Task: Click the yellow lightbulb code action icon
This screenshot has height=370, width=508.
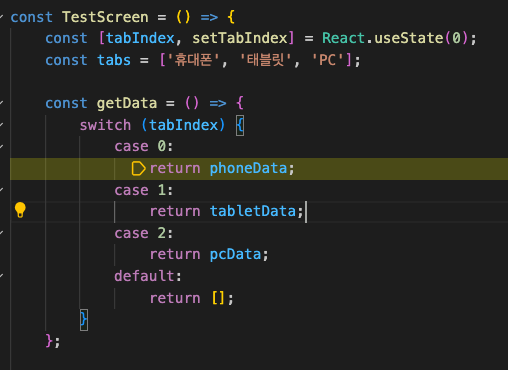Action: pyautogui.click(x=20, y=210)
